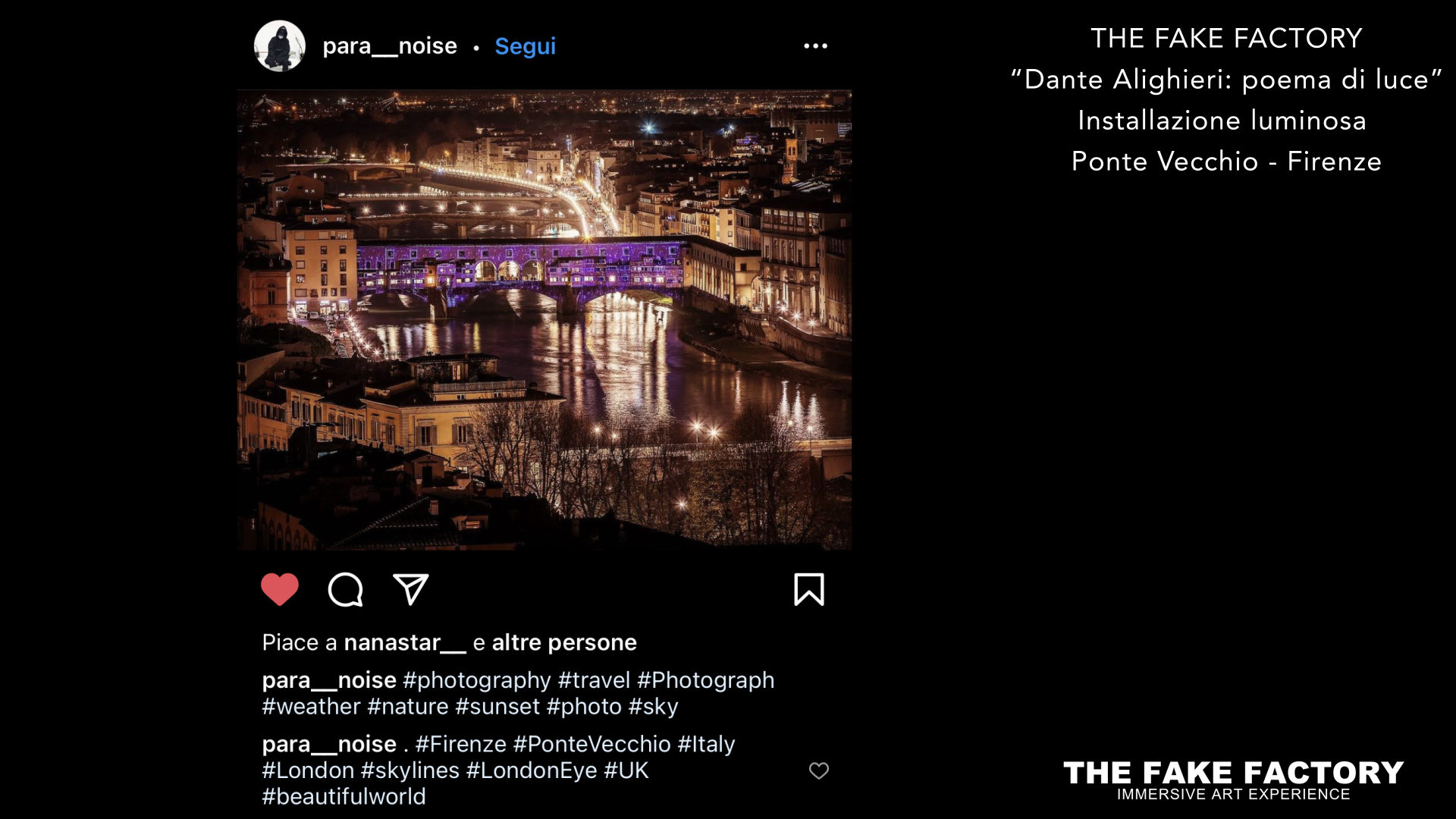View the 'altre persone' likes list
This screenshot has height=819, width=1456.
(564, 642)
